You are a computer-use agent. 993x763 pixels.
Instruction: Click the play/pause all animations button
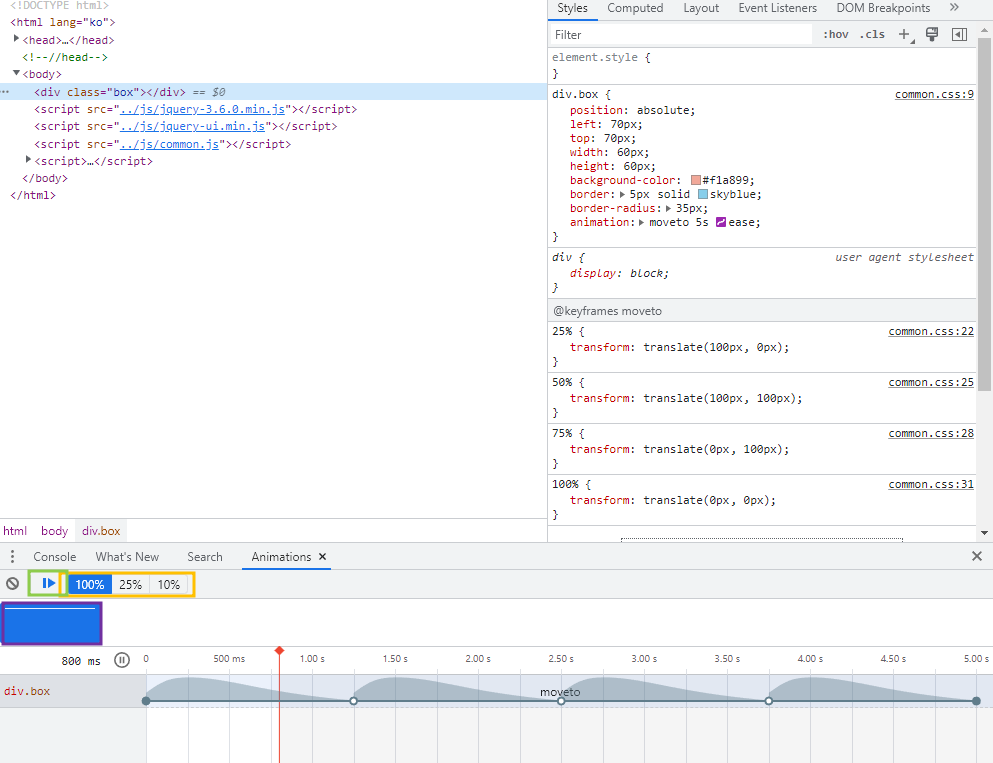click(x=48, y=583)
